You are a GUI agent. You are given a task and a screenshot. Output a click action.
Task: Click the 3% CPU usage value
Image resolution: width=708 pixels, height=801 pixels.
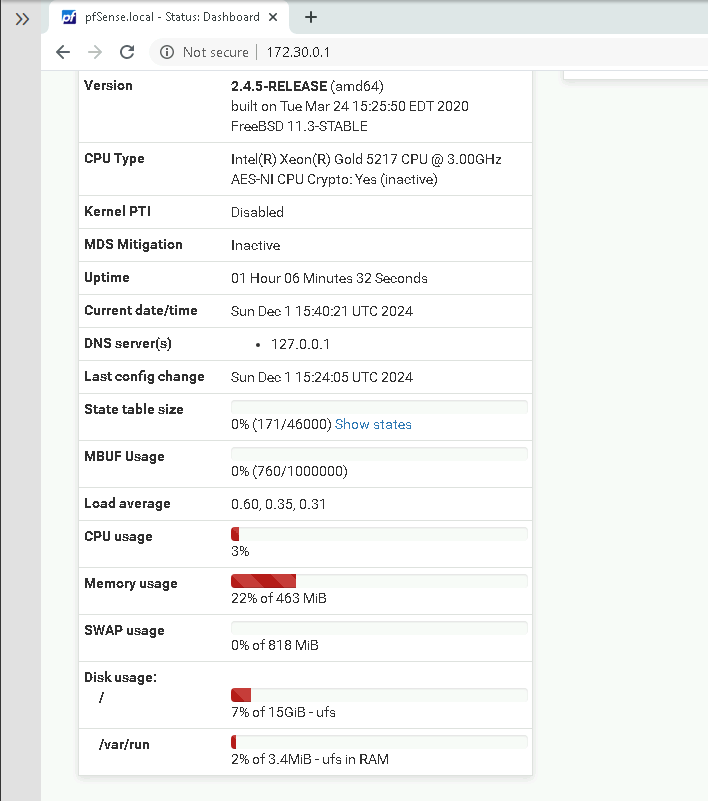(240, 552)
